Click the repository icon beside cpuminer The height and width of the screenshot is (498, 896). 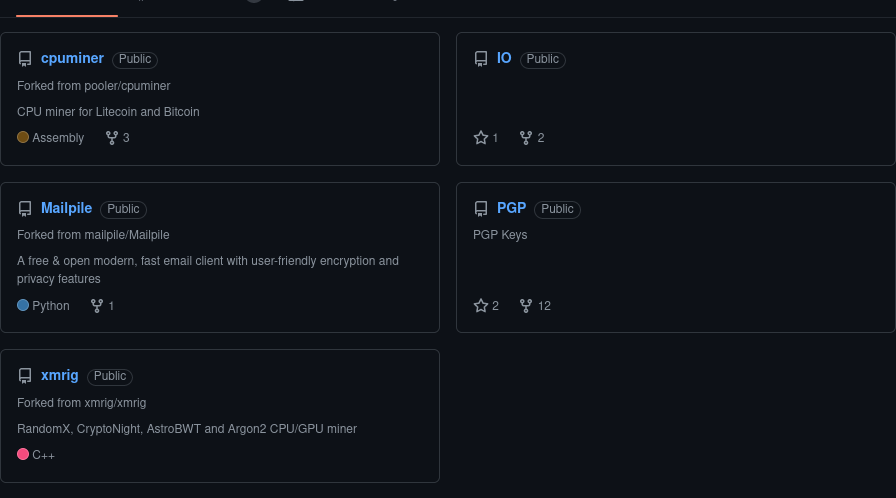pos(25,59)
